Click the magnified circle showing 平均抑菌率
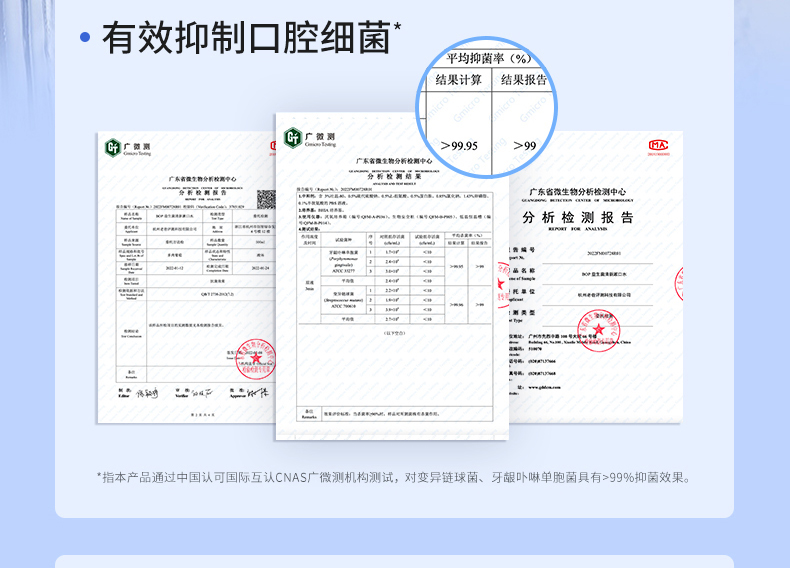This screenshot has width=790, height=568. tap(487, 107)
